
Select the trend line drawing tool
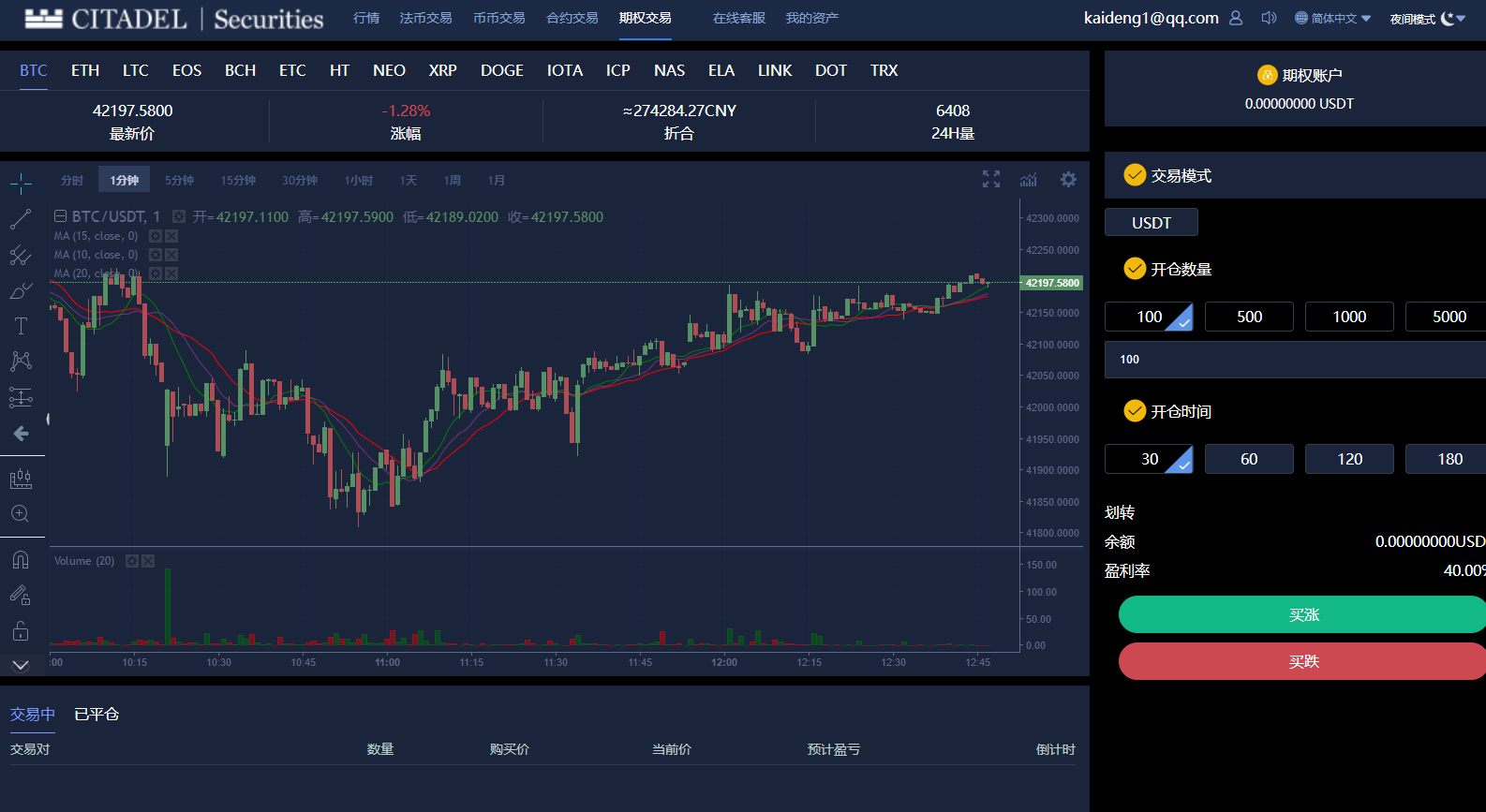point(21,219)
